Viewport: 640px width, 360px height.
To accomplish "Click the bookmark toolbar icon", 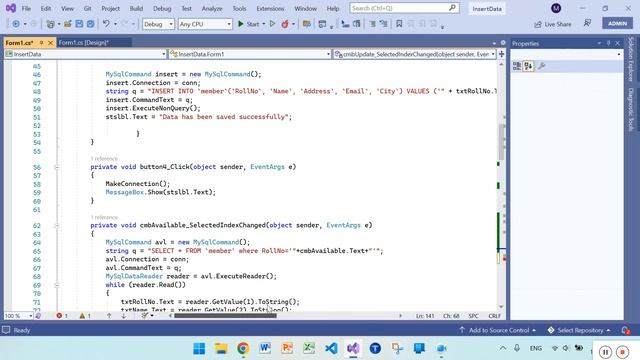I will coord(399,24).
